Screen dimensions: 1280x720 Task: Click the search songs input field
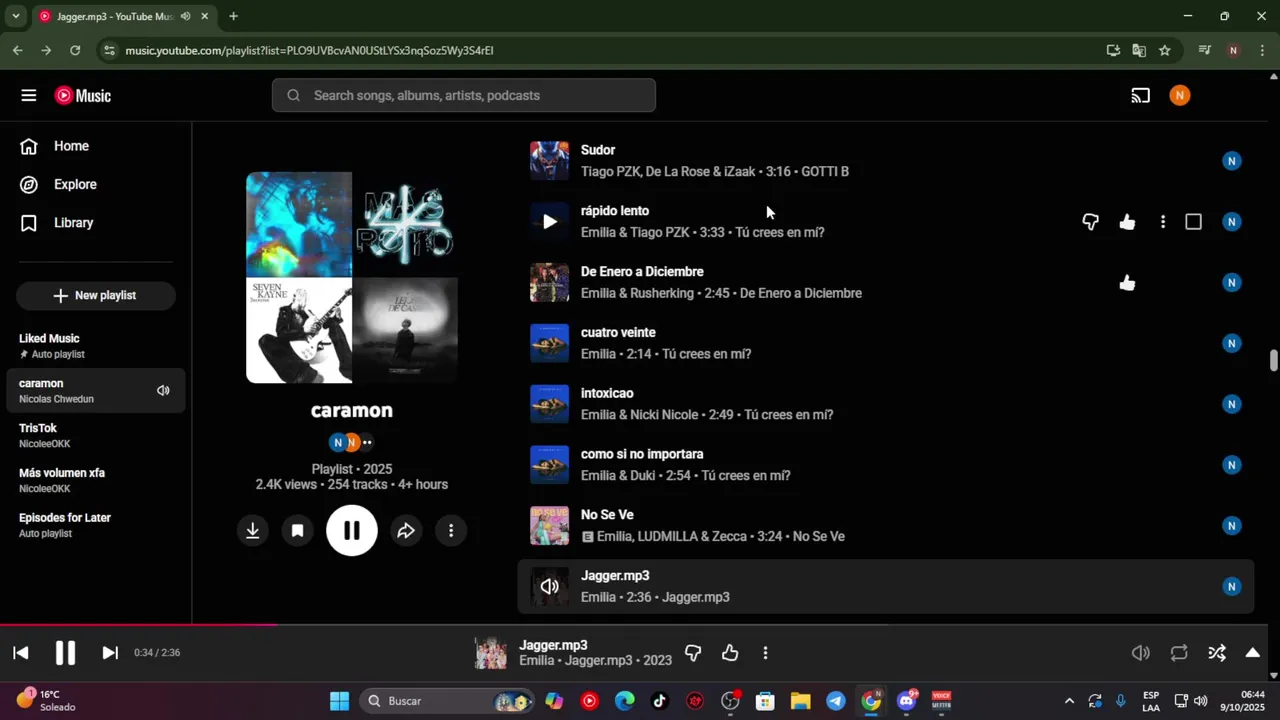(x=464, y=96)
